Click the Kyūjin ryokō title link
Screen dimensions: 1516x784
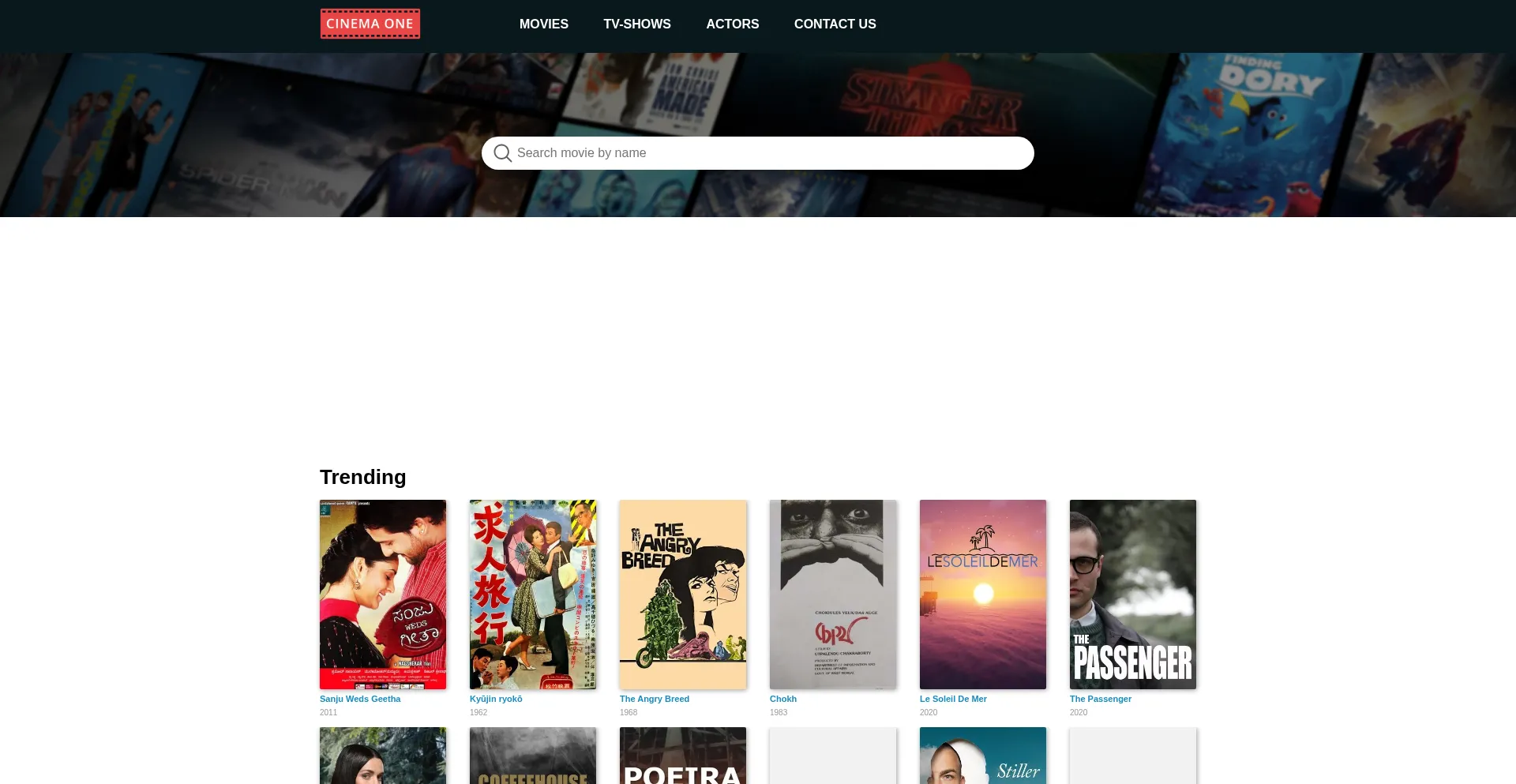pos(496,699)
